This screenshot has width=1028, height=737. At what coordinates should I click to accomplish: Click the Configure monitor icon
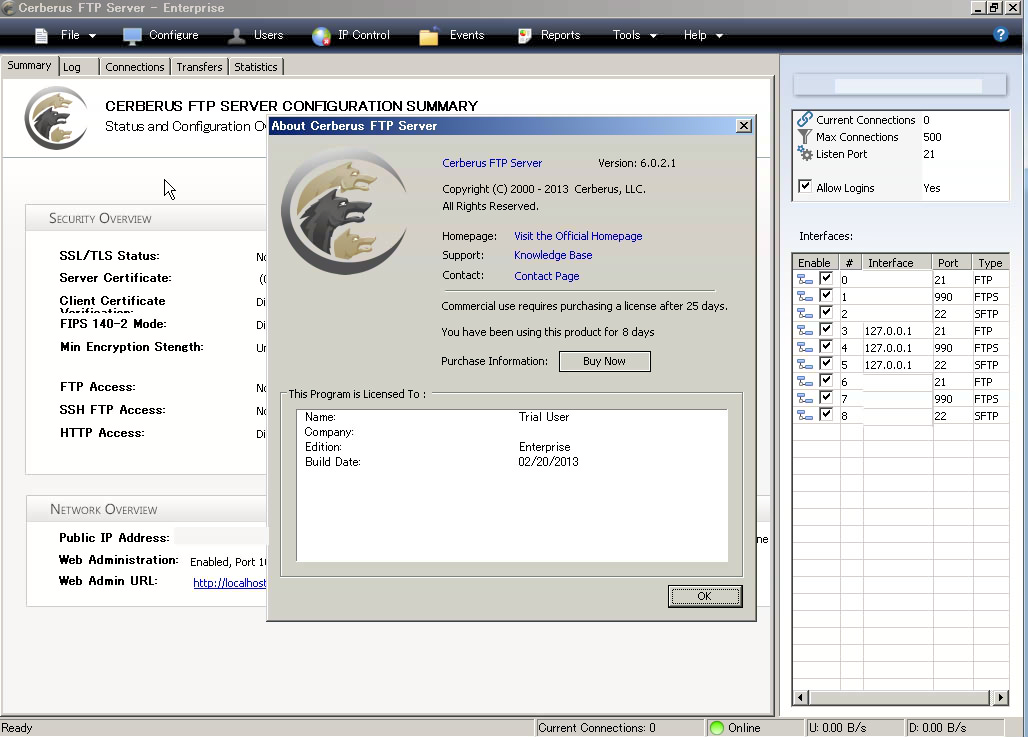coord(132,36)
